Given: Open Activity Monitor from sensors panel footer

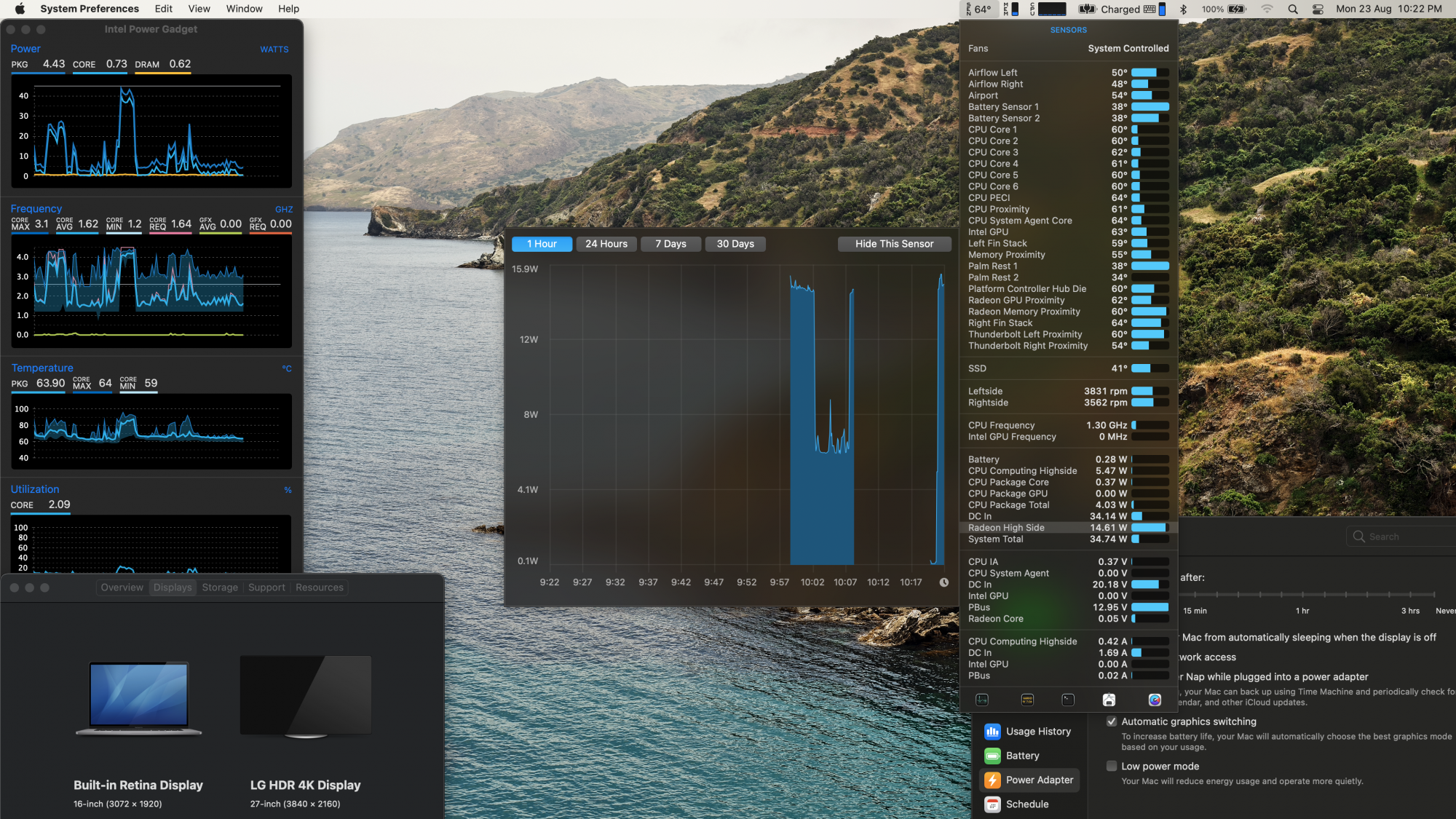Looking at the screenshot, I should tap(982, 700).
